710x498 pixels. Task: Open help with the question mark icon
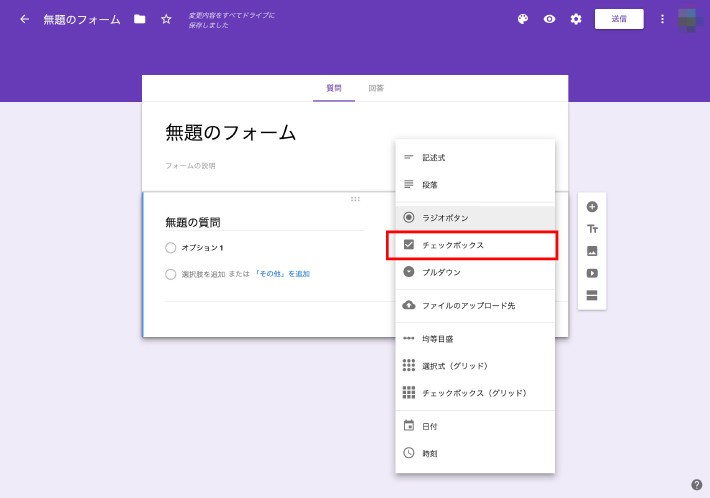click(696, 485)
